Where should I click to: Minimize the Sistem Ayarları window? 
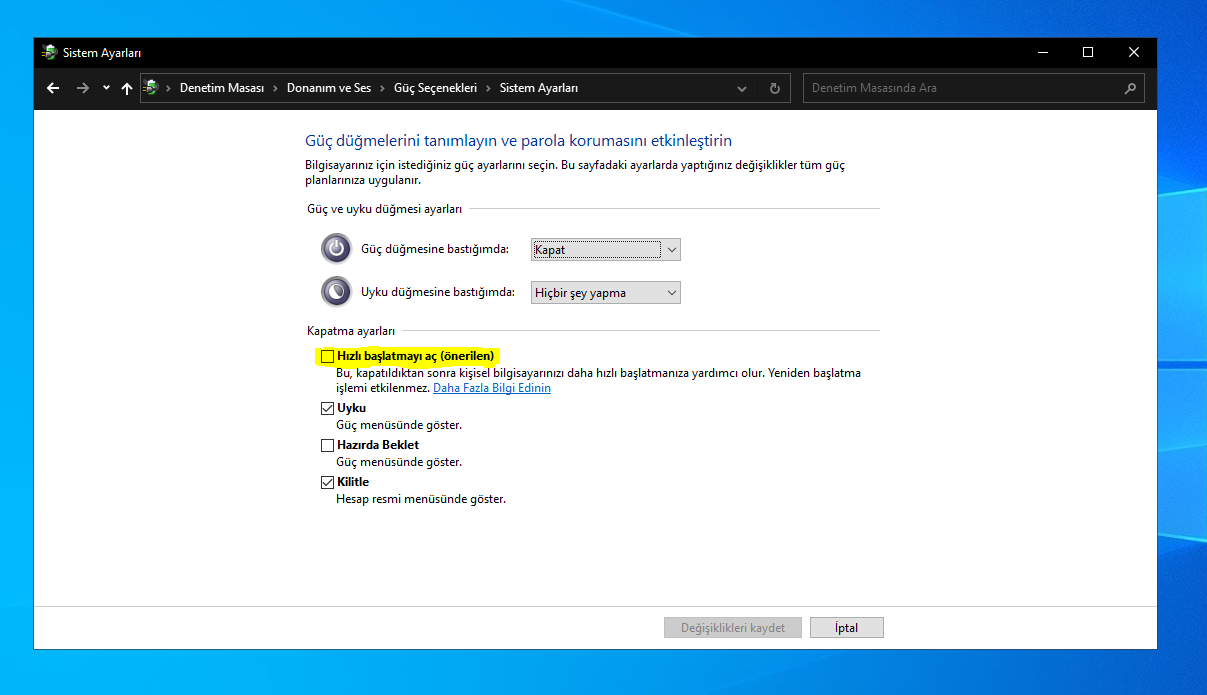[x=1042, y=52]
